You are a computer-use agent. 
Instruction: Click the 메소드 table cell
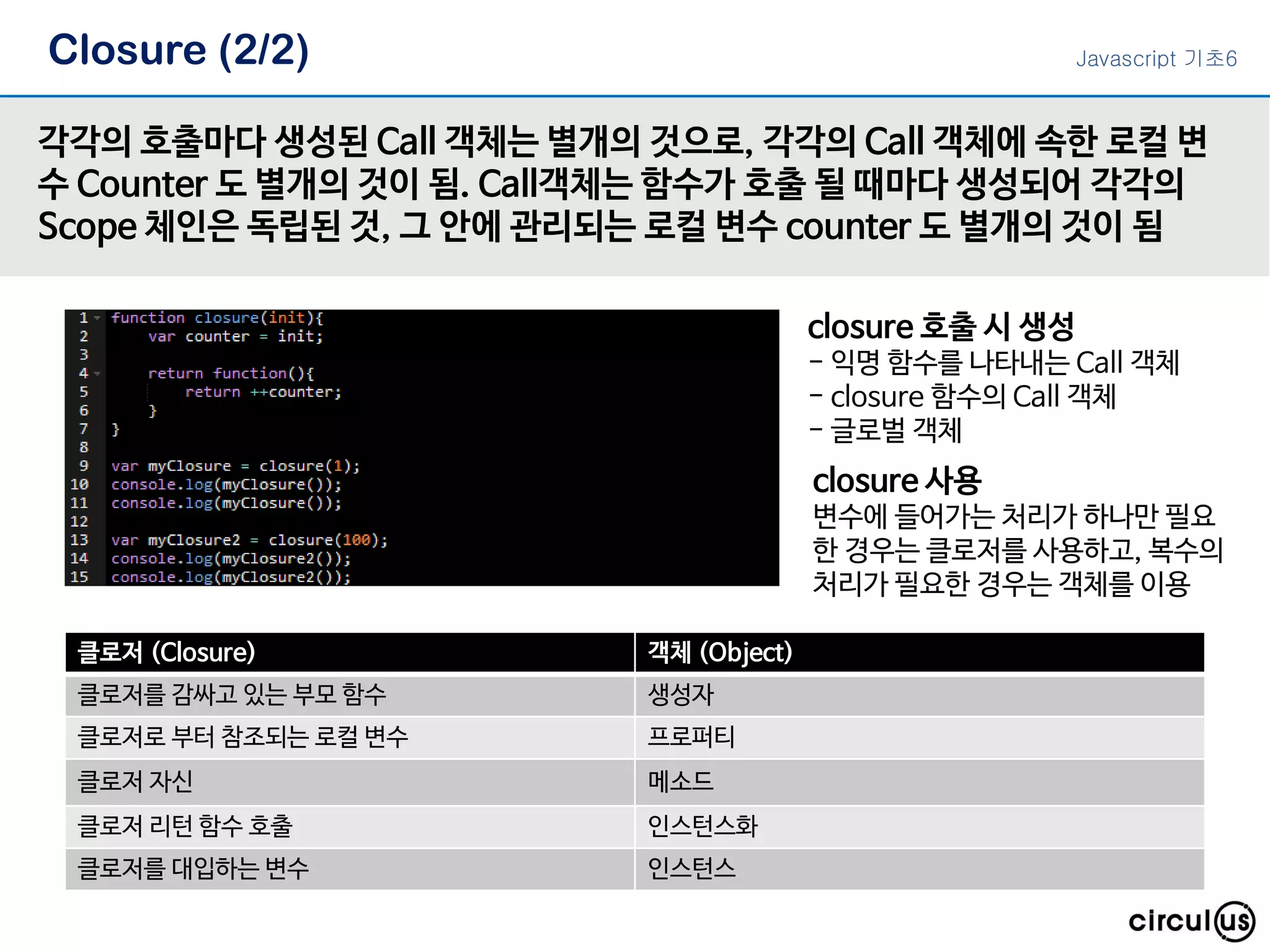681,781
